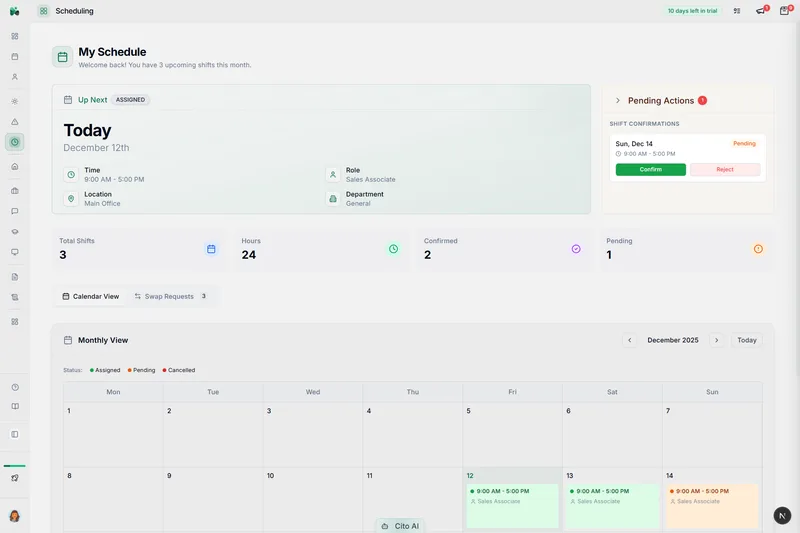Click the sun-shaped icon in the sidebar
The width and height of the screenshot is (800, 533).
coord(15,101)
